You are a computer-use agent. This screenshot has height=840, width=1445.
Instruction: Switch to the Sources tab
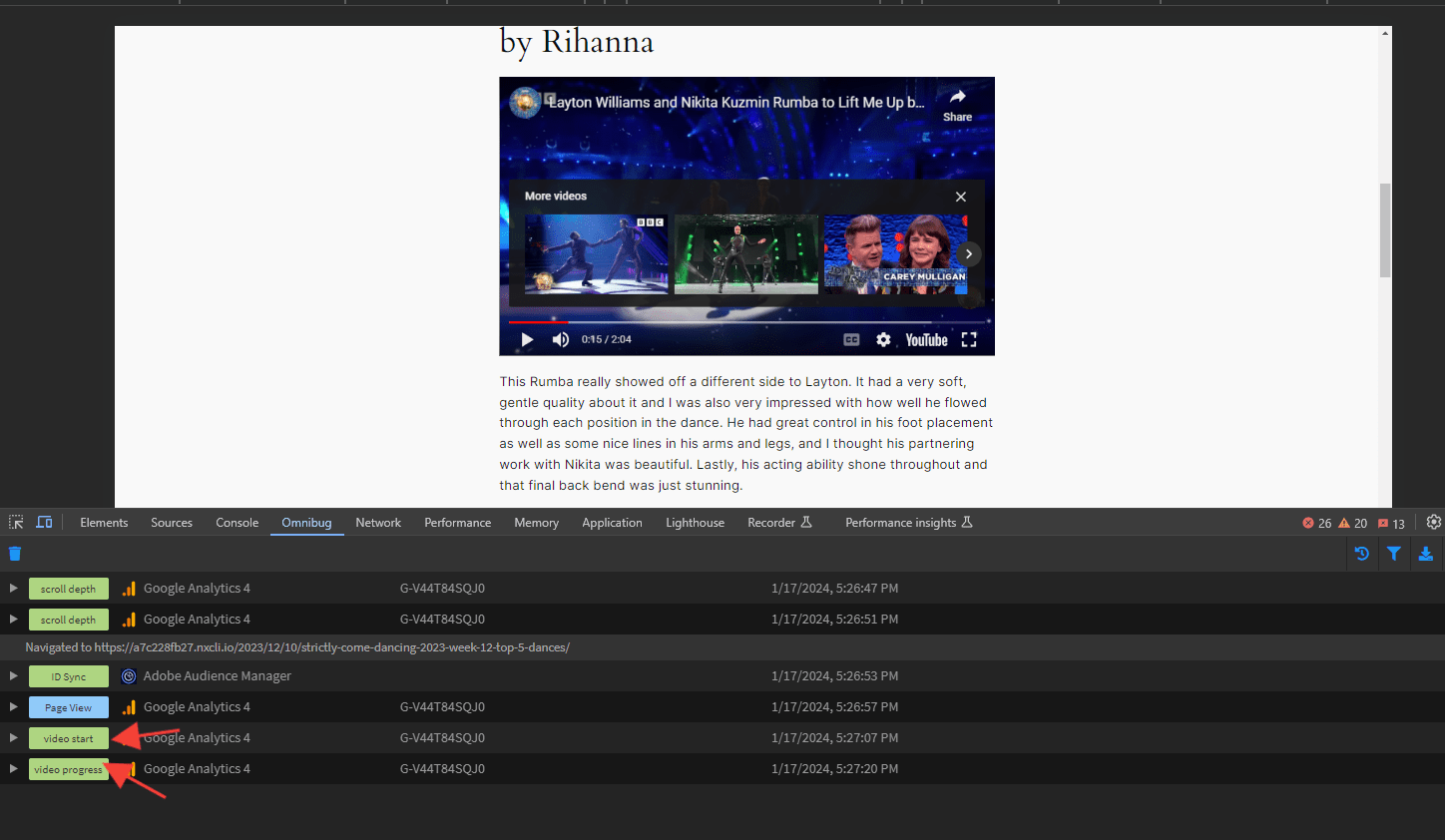tap(172, 523)
